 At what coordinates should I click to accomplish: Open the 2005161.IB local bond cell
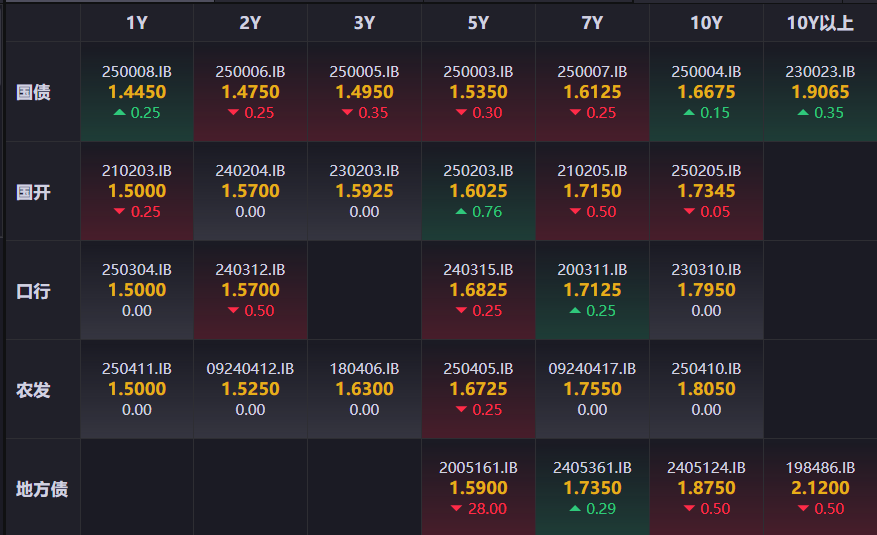478,487
